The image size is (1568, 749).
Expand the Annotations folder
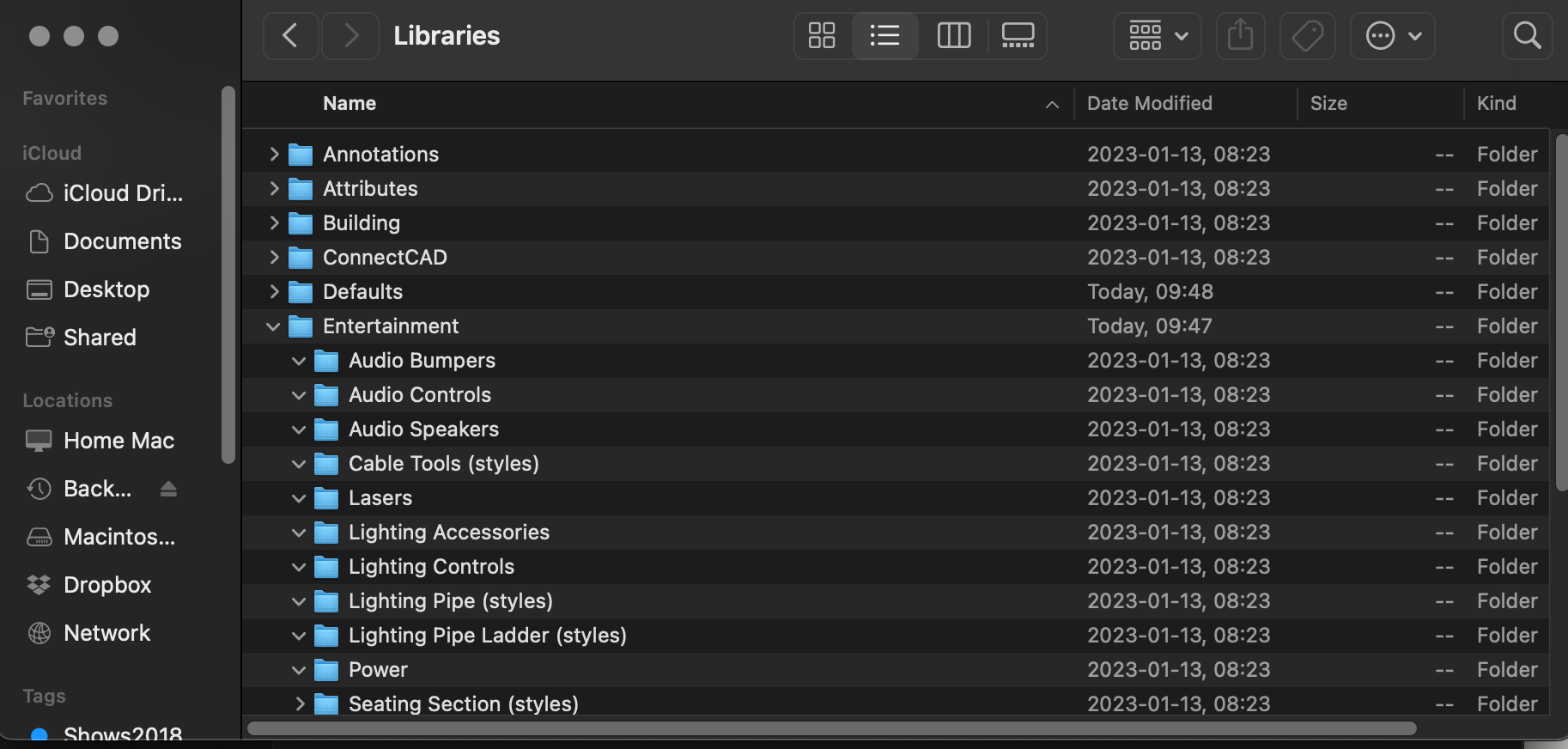point(274,155)
